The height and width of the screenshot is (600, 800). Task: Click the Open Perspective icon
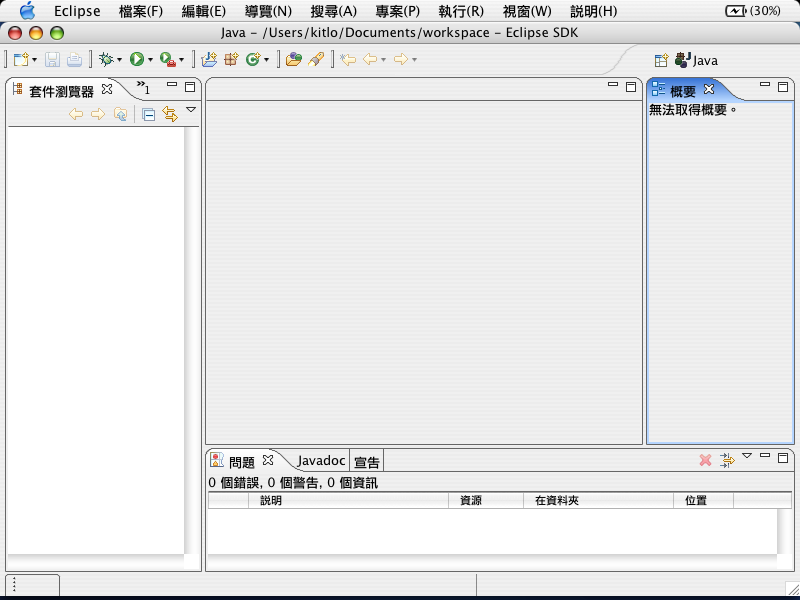[x=661, y=61]
